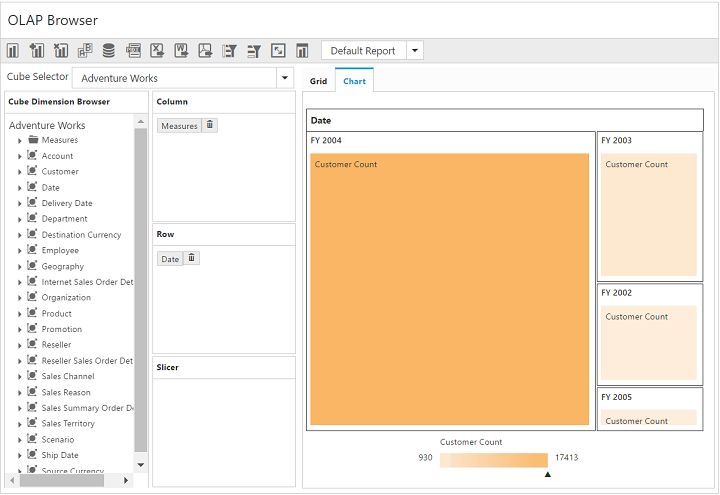The image size is (720, 495).
Task: Expand the Ship Date node arrow
Action: (x=19, y=456)
